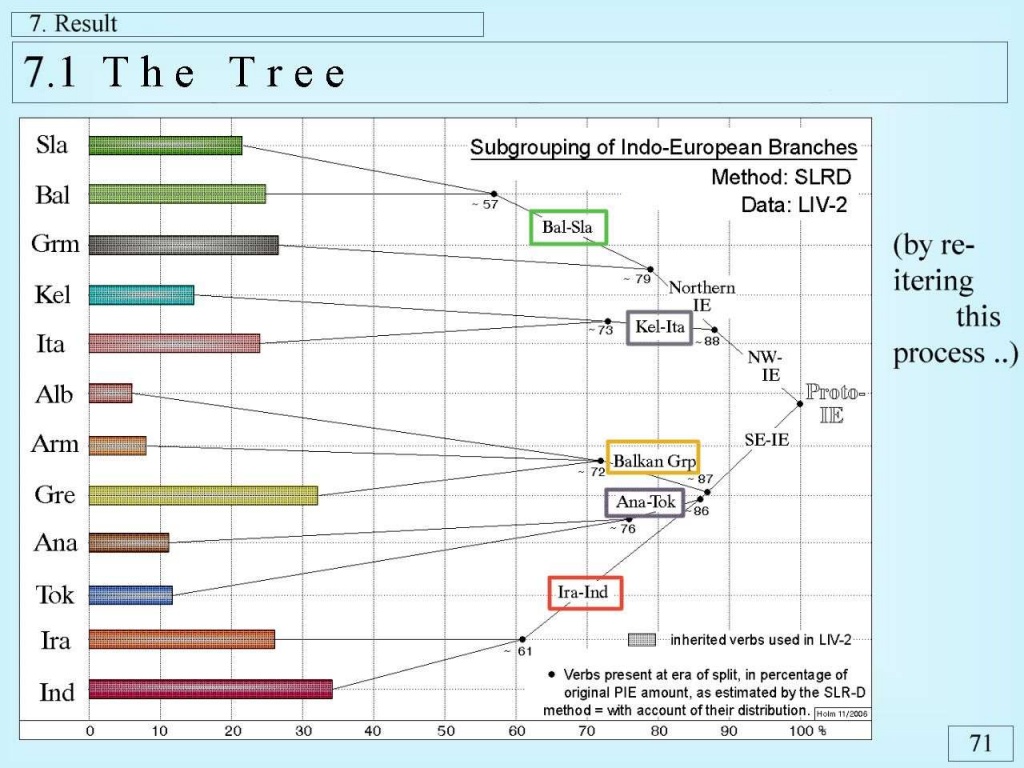The image size is (1024, 768).
Task: Select the teal Kel bar
Action: coord(141,294)
